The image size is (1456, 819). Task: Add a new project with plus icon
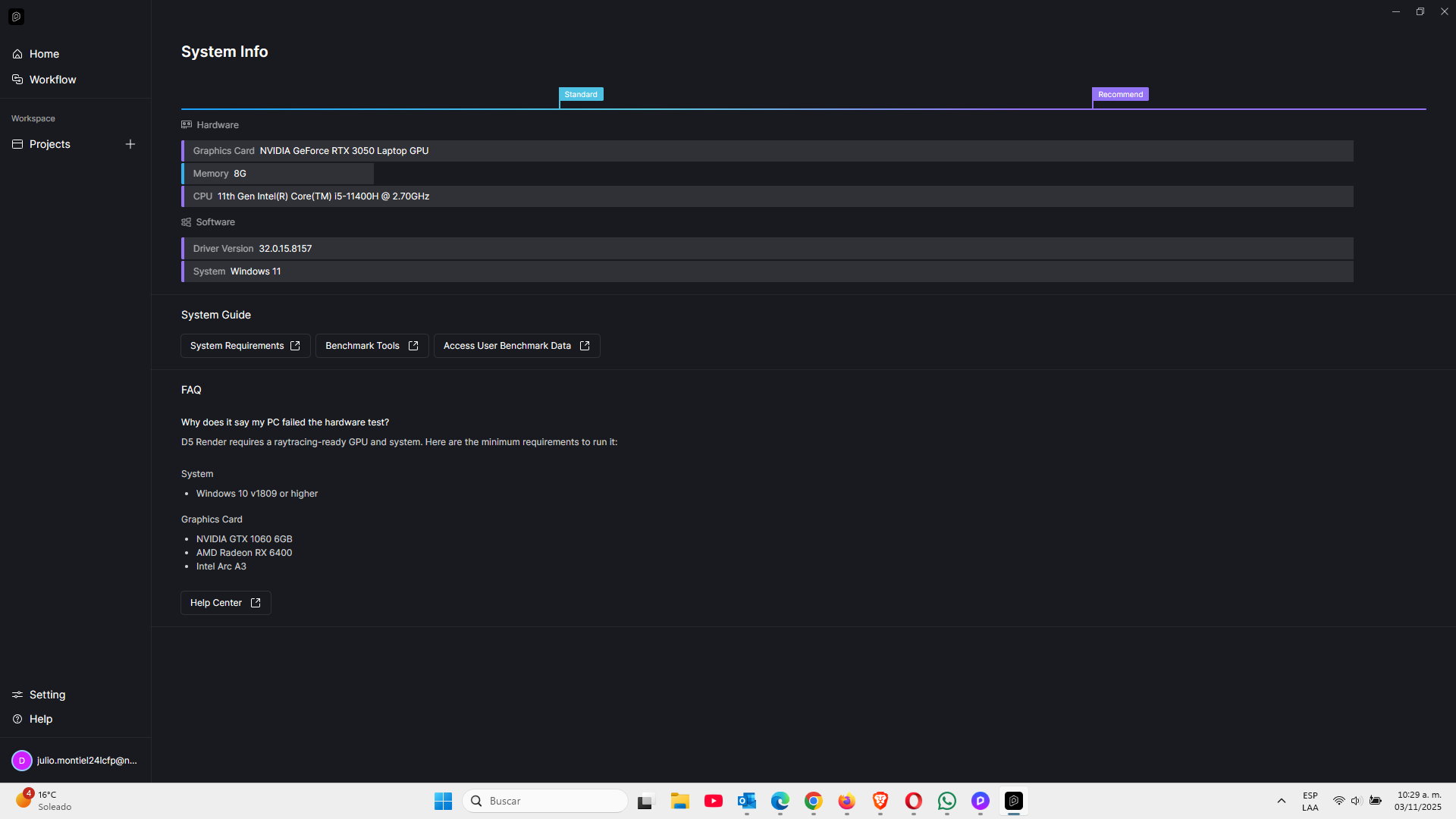(x=130, y=144)
